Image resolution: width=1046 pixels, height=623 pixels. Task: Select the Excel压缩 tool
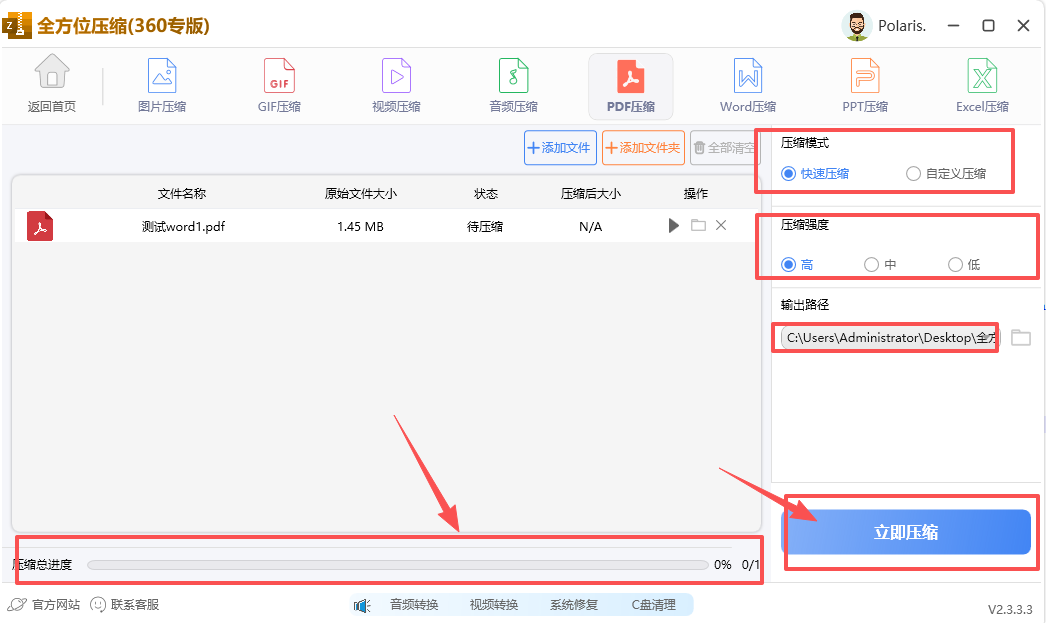pos(981,85)
